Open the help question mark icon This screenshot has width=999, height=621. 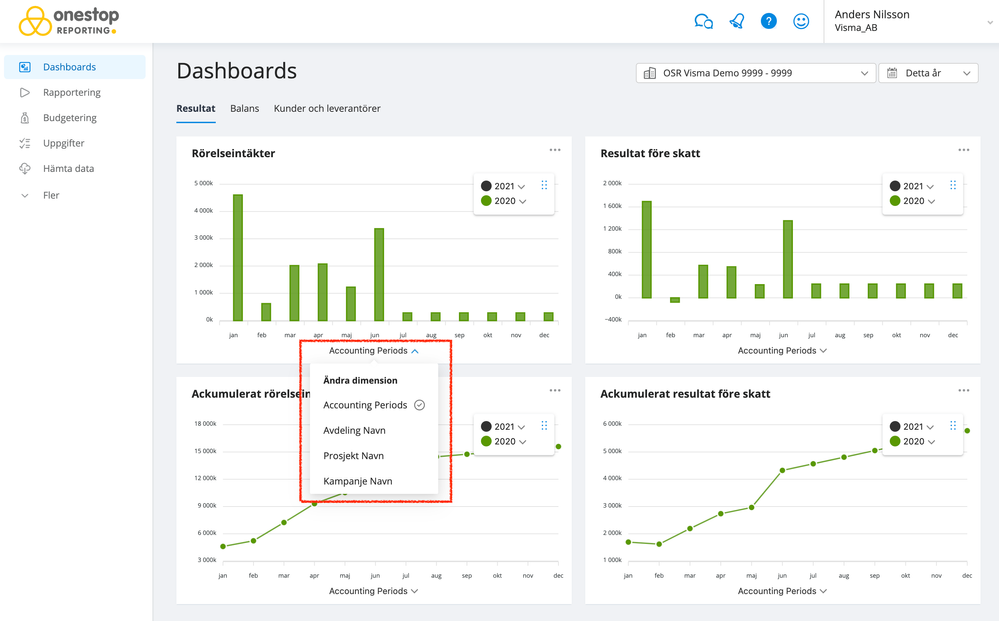[x=768, y=21]
